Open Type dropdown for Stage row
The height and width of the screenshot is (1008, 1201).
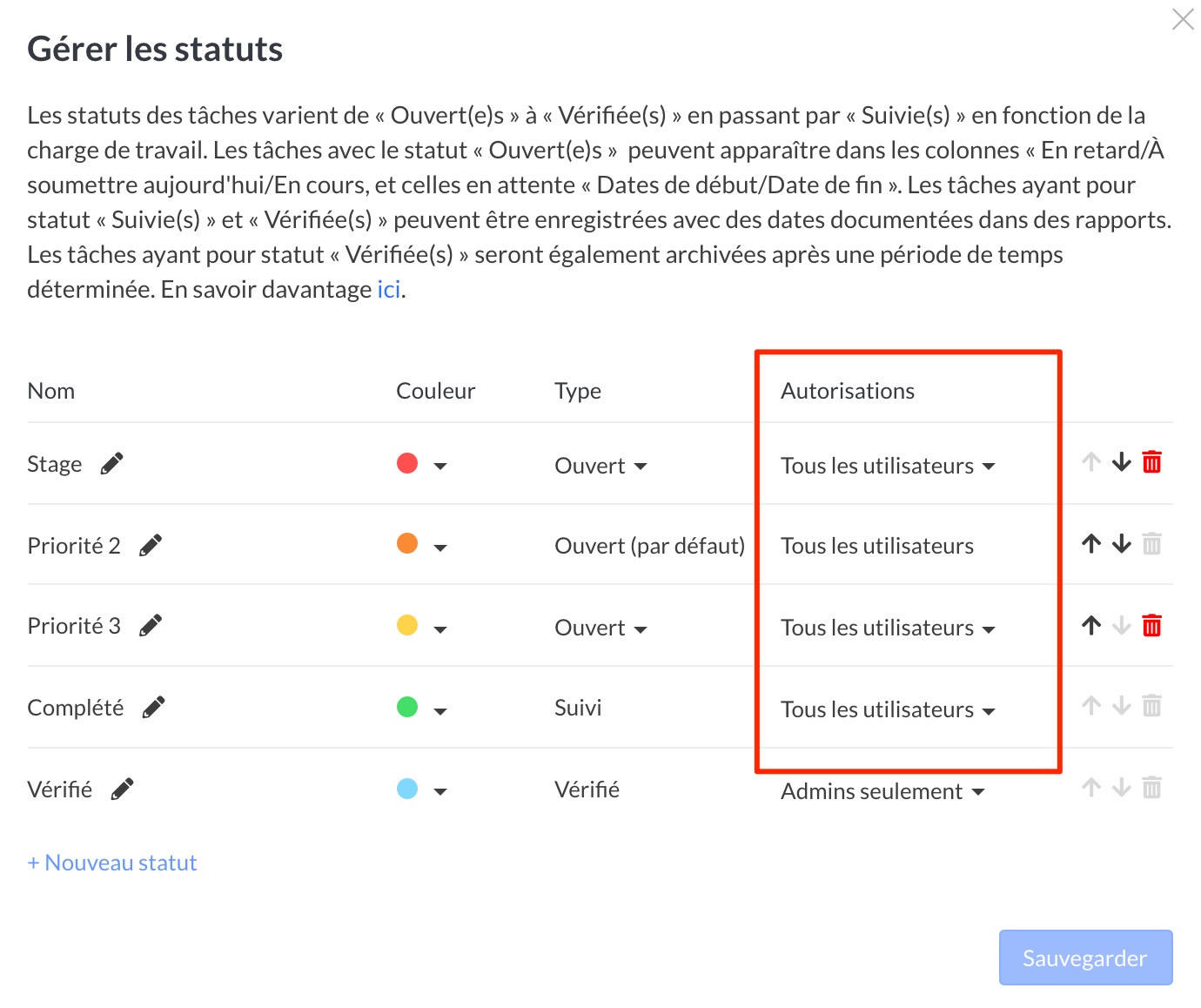coord(601,466)
